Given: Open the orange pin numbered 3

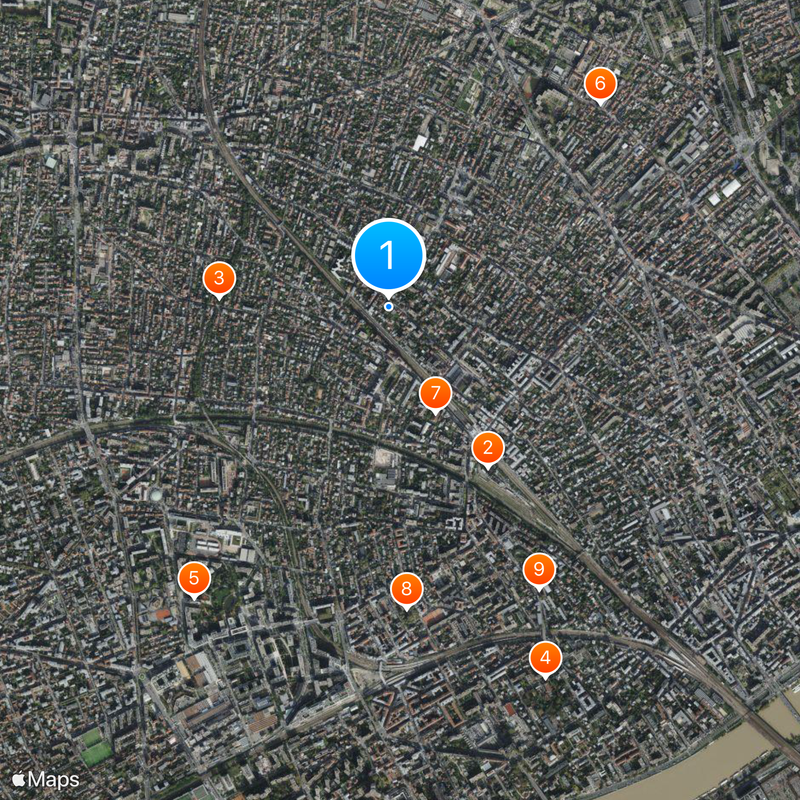Looking at the screenshot, I should (x=219, y=278).
